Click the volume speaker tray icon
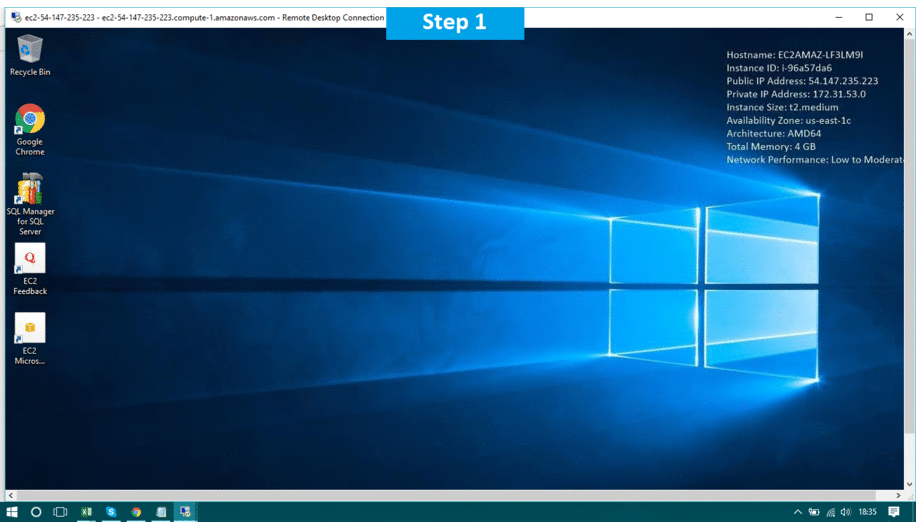Screen dimensions: 916x528 pyautogui.click(x=846, y=512)
